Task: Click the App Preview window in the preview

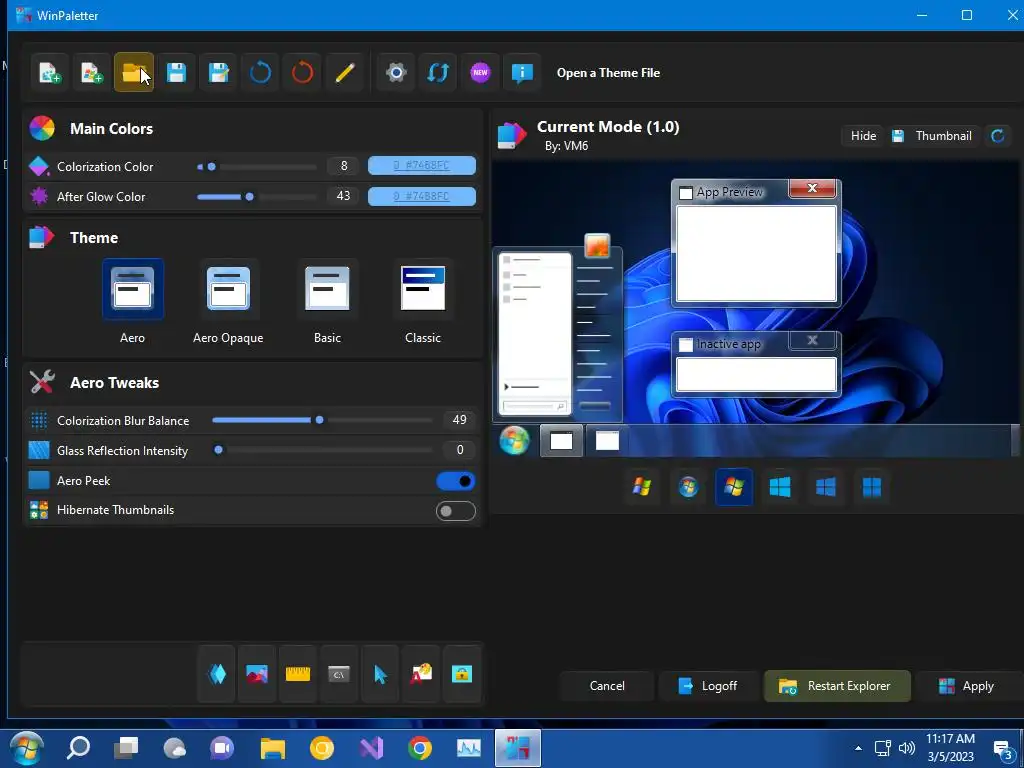Action: click(x=756, y=243)
